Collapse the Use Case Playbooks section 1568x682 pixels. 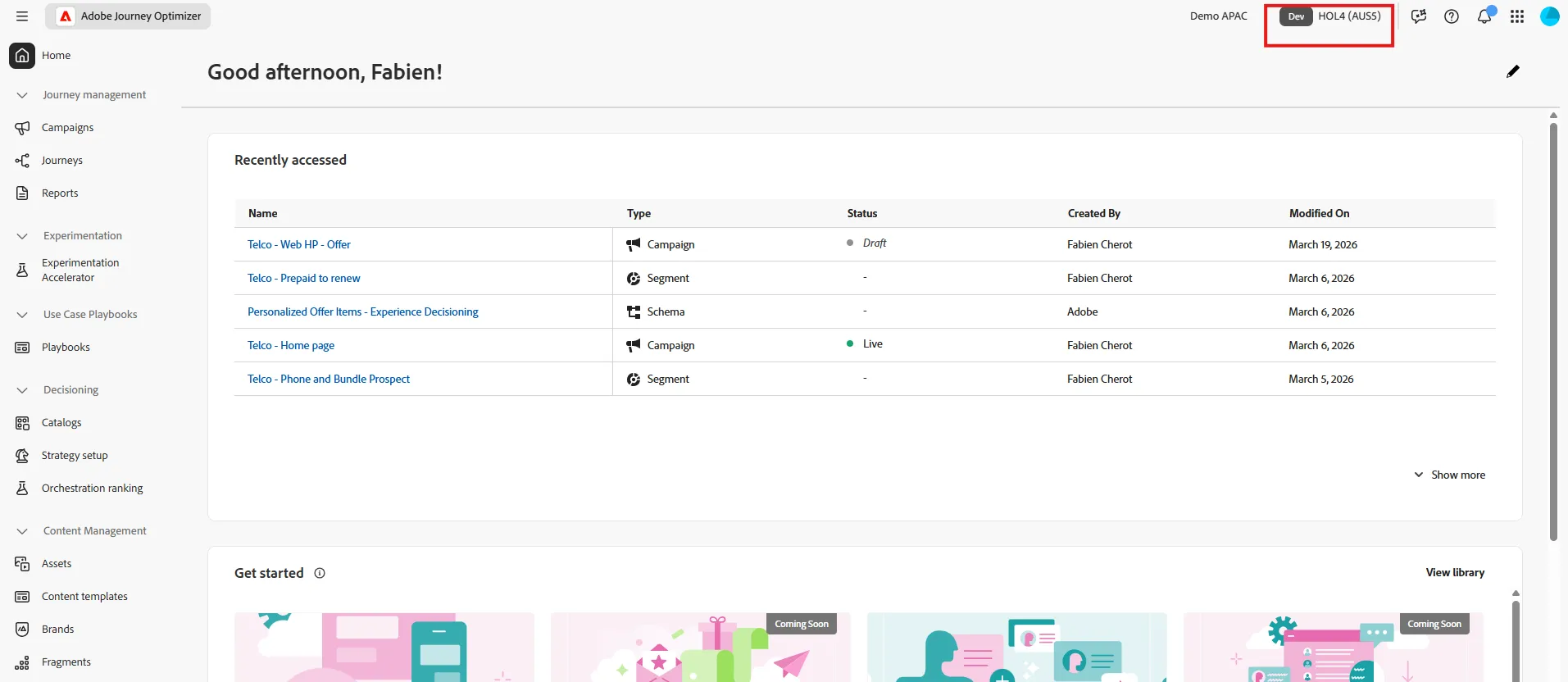pyautogui.click(x=22, y=315)
